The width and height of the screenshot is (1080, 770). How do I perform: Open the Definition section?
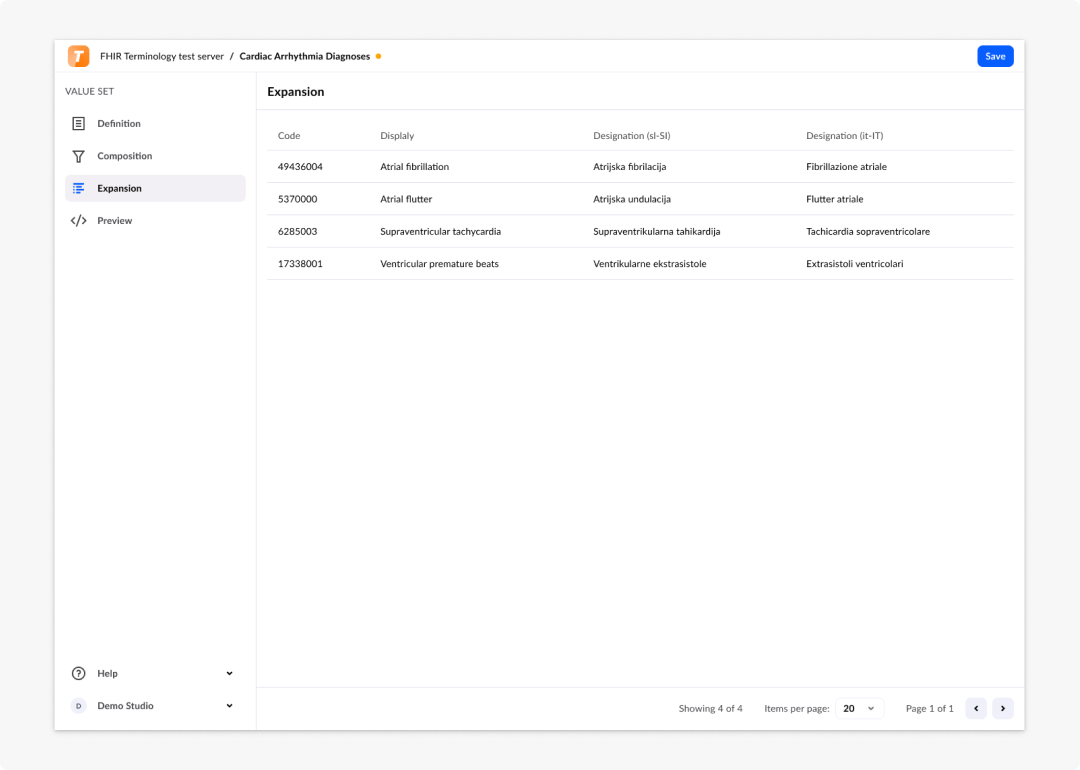[155, 123]
